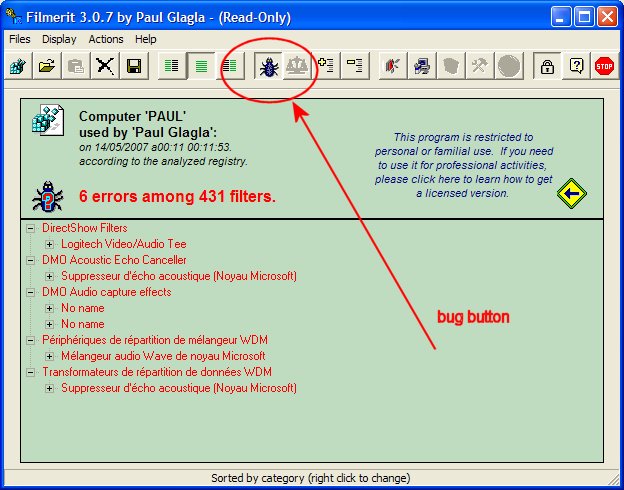Screen dimensions: 624x490
Task: Click the bug with question mark icon
Action: (x=48, y=196)
